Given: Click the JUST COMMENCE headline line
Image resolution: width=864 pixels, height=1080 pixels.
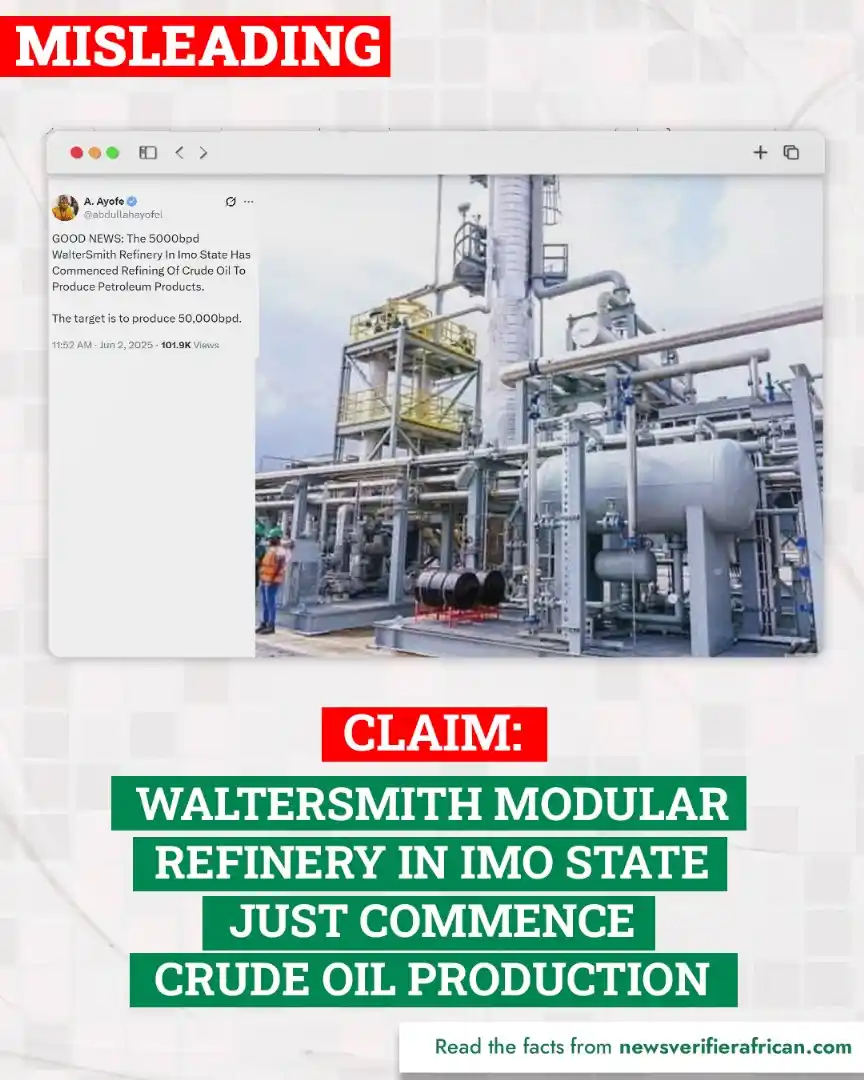Looking at the screenshot, I should point(429,922).
